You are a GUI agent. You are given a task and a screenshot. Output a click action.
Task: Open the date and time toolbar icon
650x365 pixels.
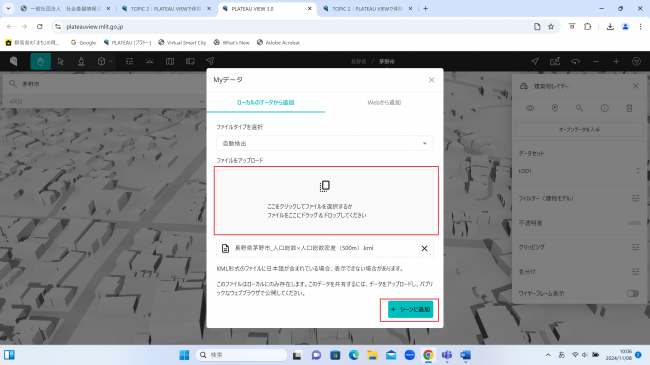point(150,61)
